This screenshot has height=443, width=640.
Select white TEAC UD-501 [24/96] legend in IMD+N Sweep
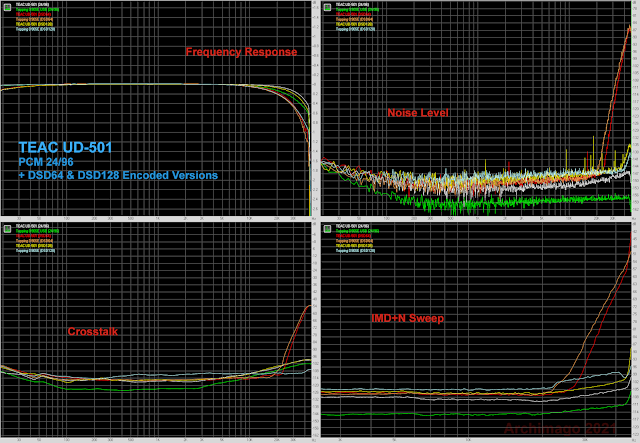[352, 226]
